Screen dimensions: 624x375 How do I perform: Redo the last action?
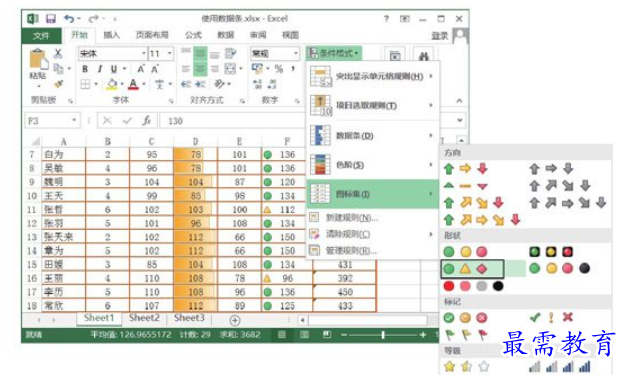[94, 19]
